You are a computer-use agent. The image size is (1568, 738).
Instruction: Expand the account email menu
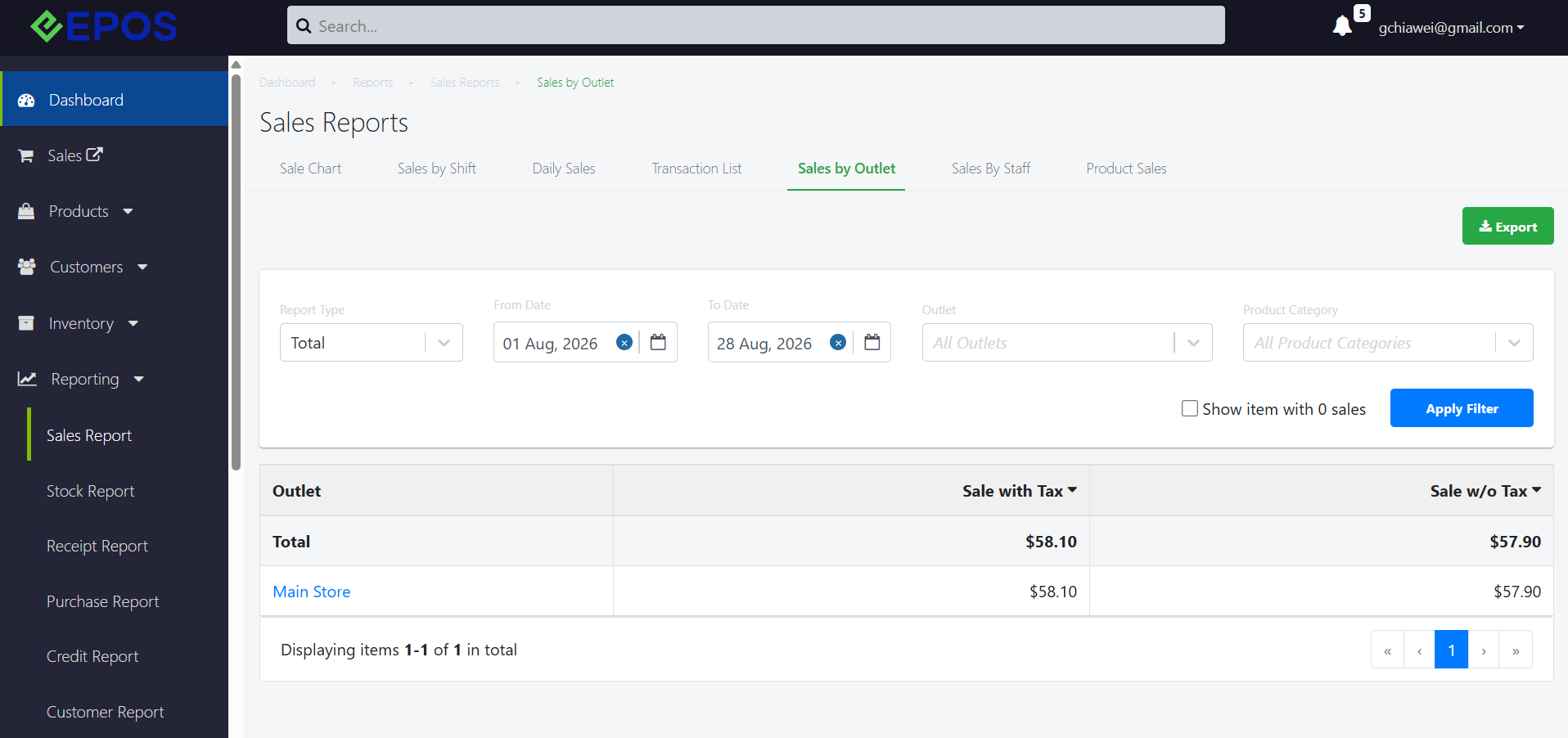[x=1451, y=28]
